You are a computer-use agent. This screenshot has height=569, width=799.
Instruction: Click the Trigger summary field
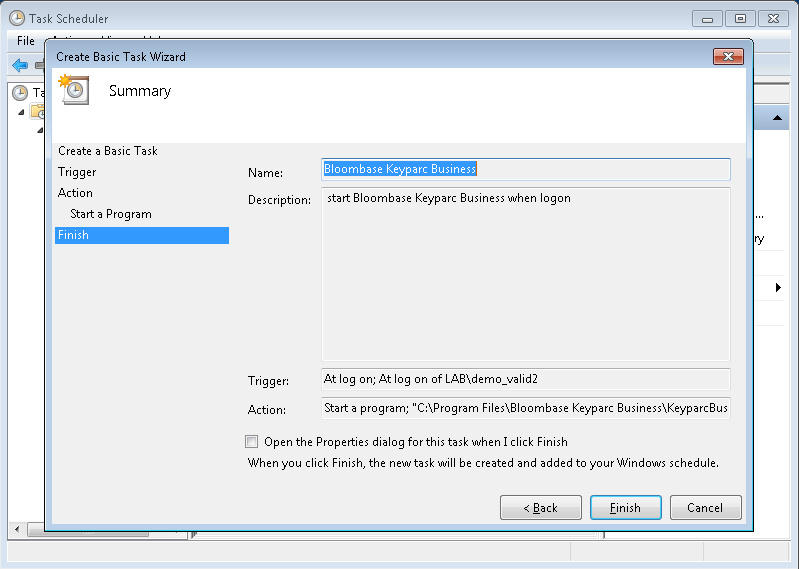coord(526,379)
